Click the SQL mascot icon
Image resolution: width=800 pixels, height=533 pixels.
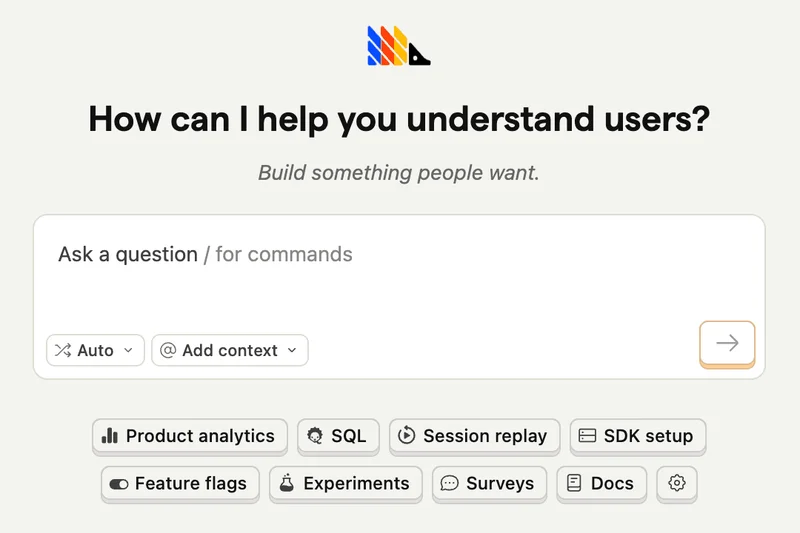(x=316, y=436)
